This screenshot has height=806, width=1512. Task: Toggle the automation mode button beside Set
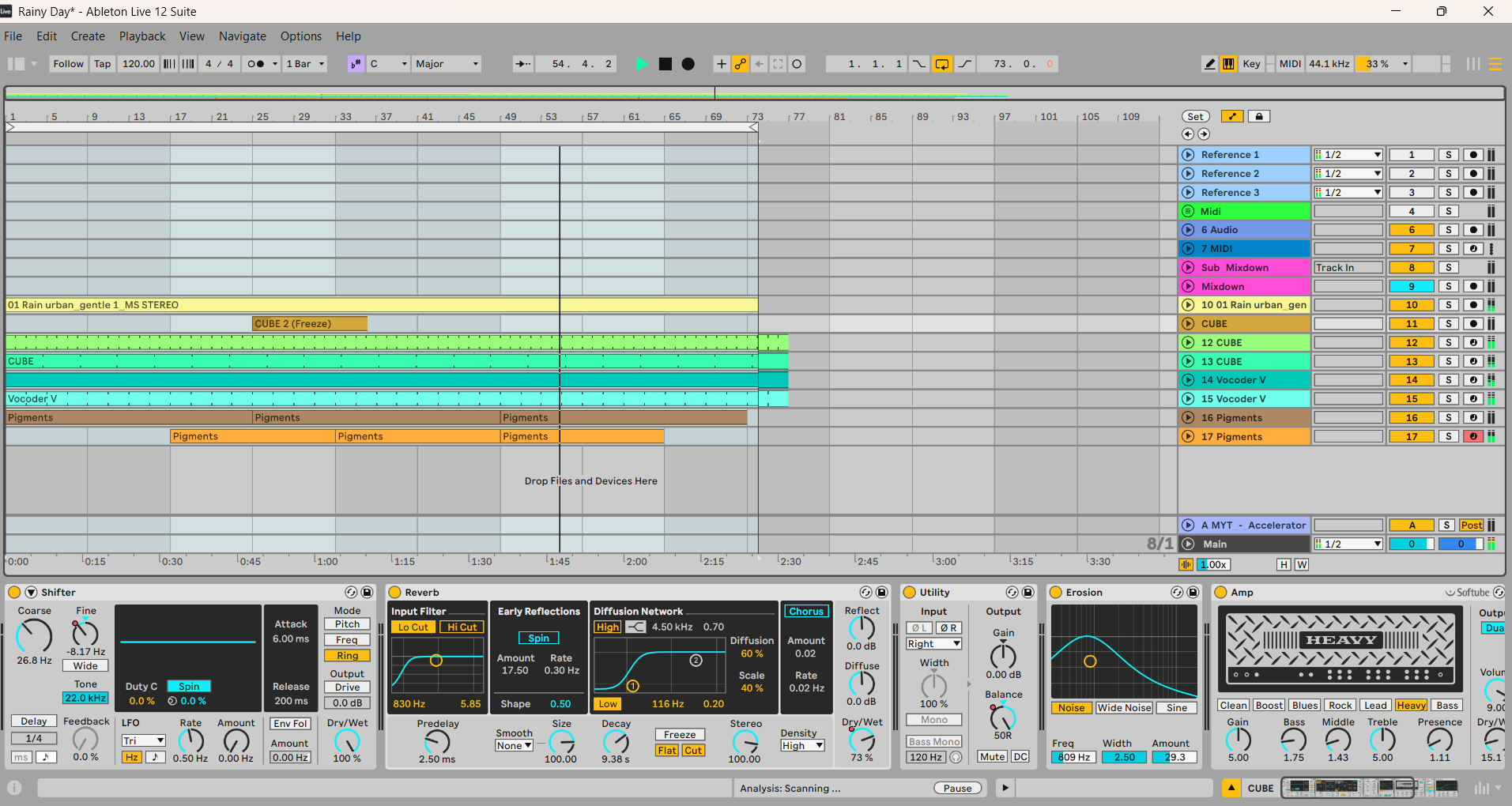pos(1232,116)
